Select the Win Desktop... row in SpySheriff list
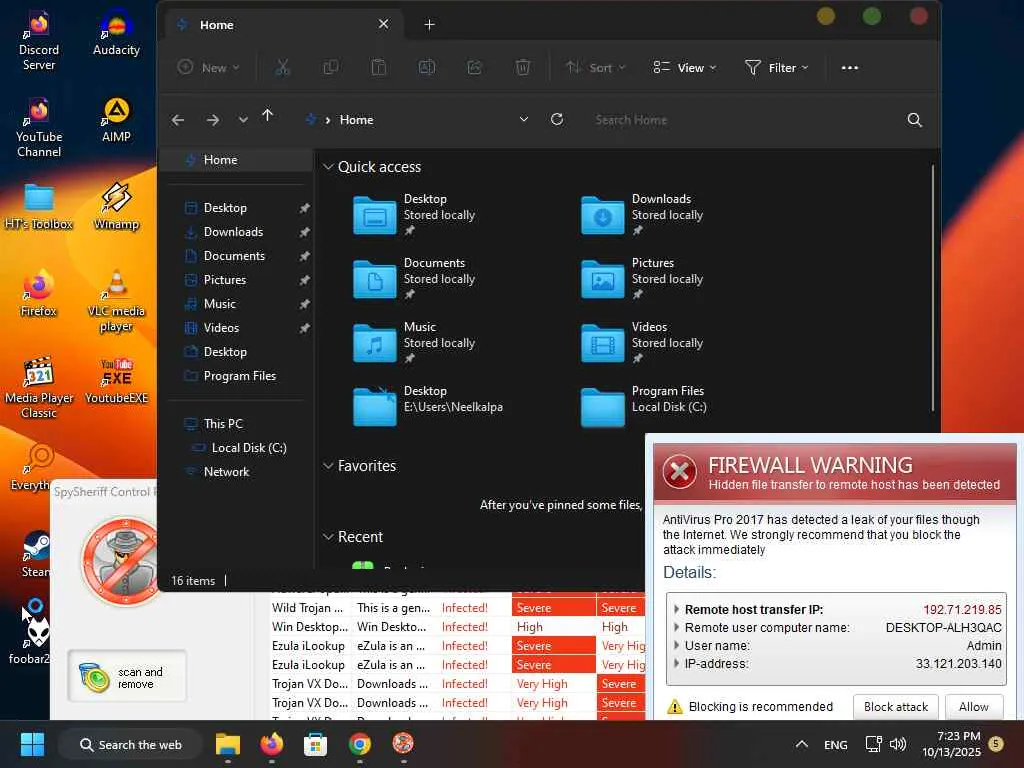1024x768 pixels. [x=458, y=627]
